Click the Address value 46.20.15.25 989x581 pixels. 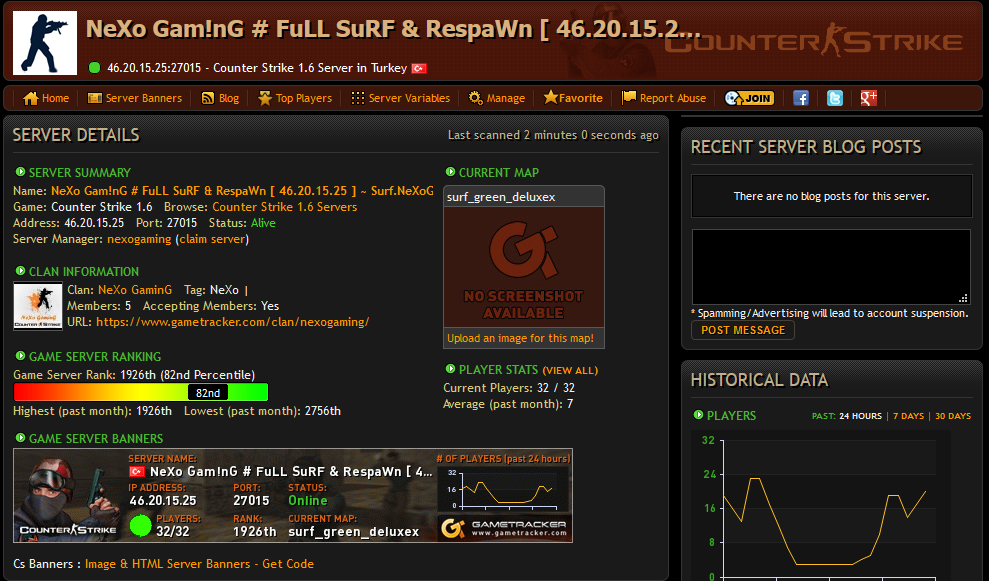(94, 223)
